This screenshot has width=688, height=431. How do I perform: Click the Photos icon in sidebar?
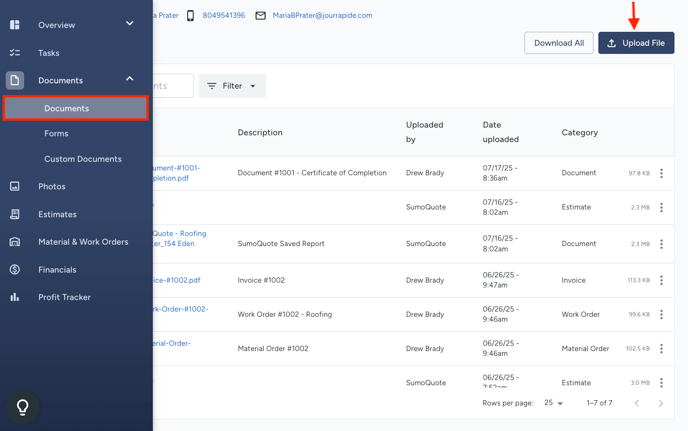tap(14, 187)
